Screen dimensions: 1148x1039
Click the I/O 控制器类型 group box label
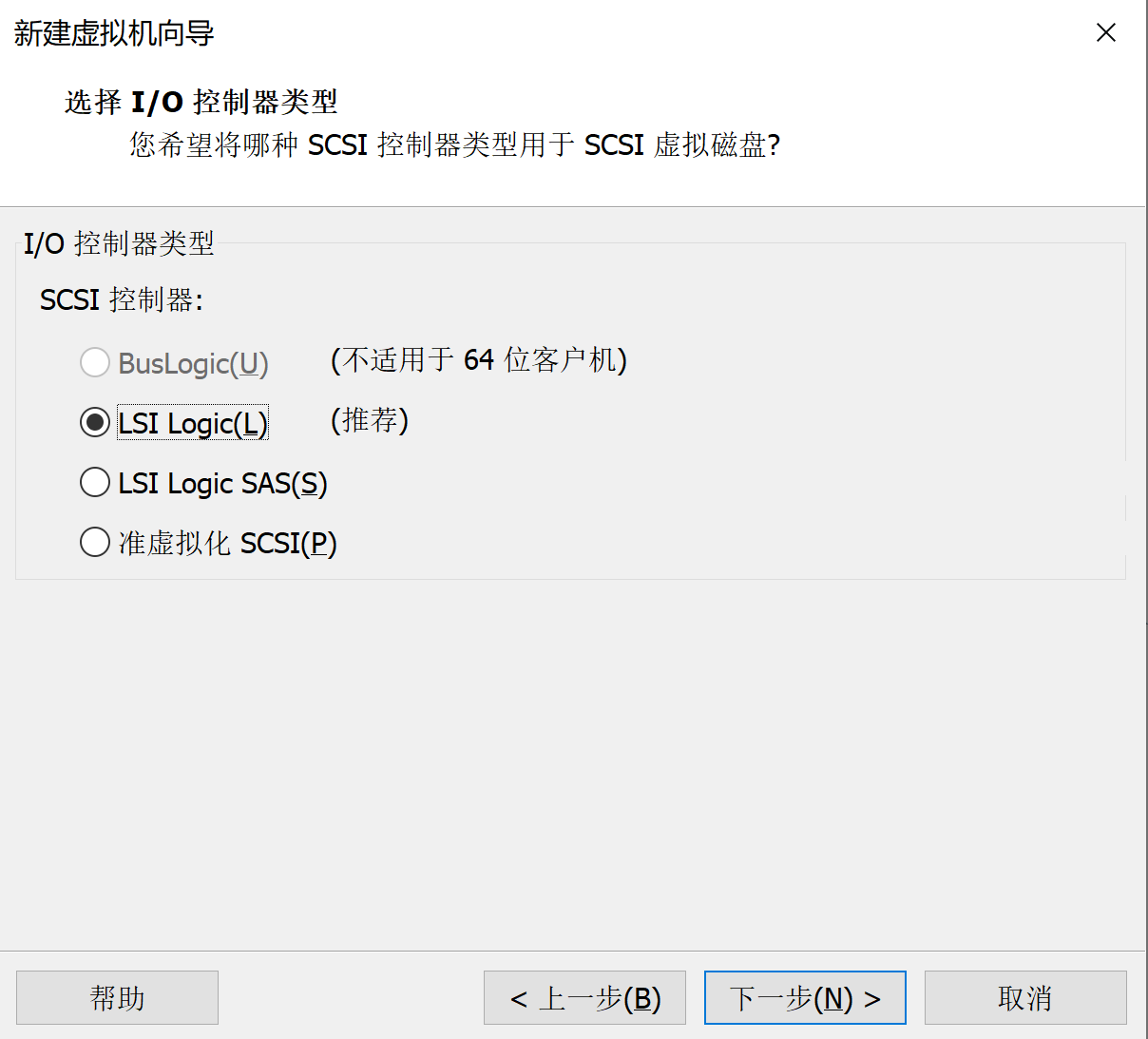119,243
